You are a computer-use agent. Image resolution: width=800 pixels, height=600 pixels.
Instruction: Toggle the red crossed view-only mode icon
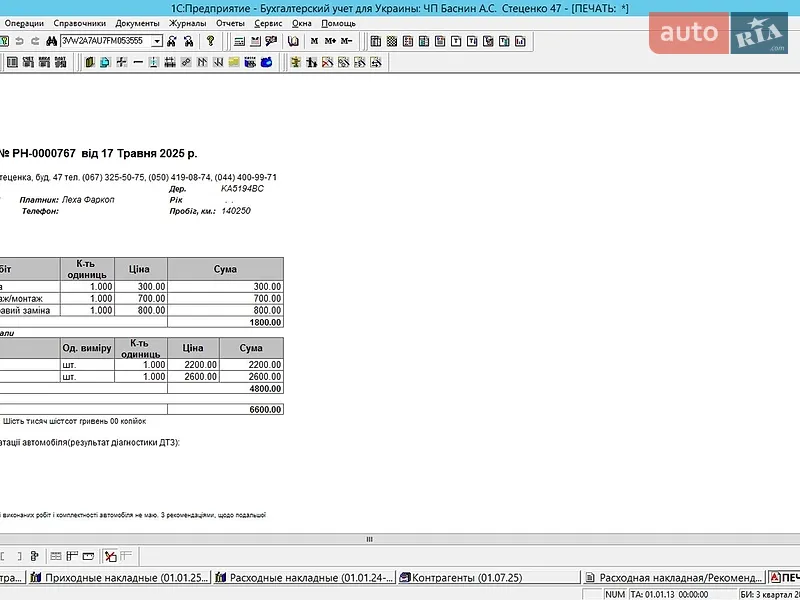tap(110, 556)
